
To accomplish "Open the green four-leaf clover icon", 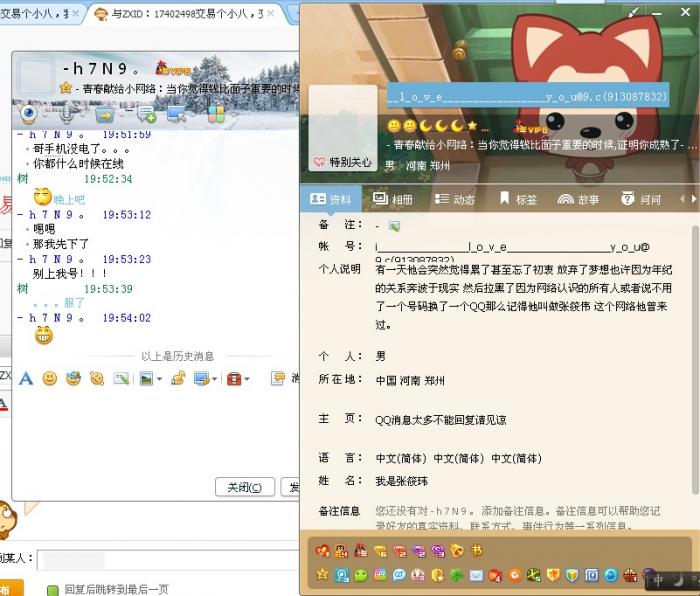I will click(x=457, y=575).
